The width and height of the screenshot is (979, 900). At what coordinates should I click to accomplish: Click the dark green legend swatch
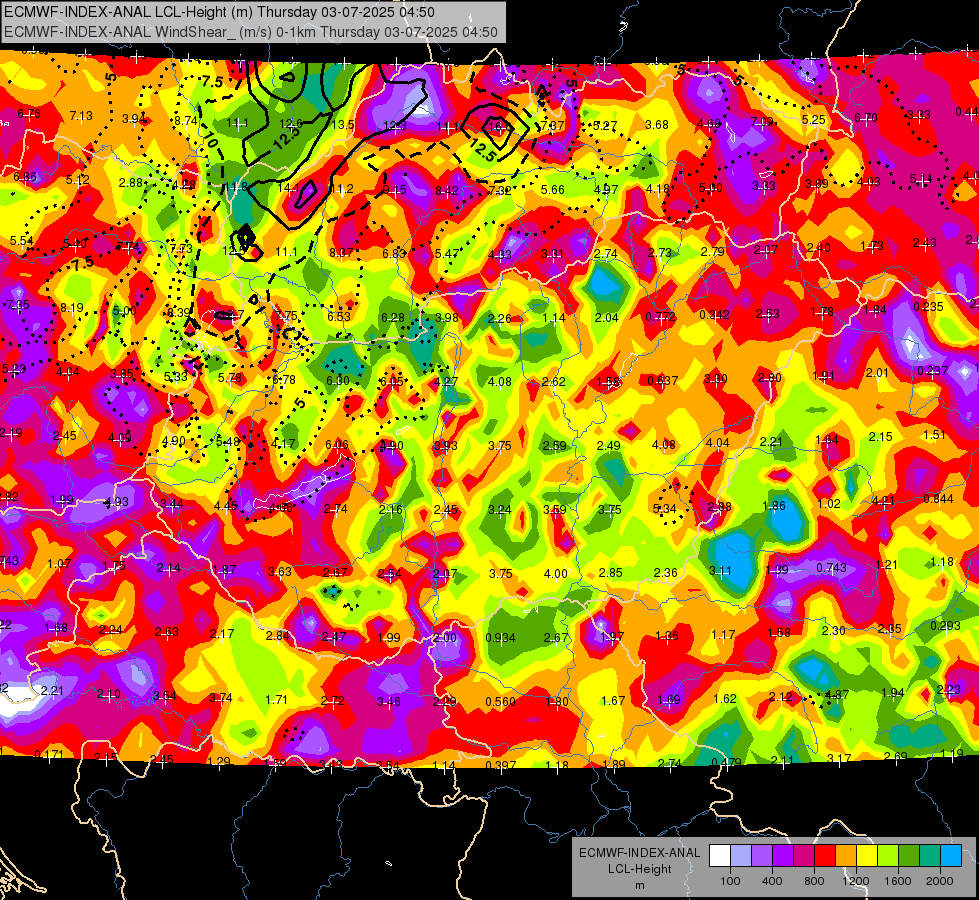908,856
